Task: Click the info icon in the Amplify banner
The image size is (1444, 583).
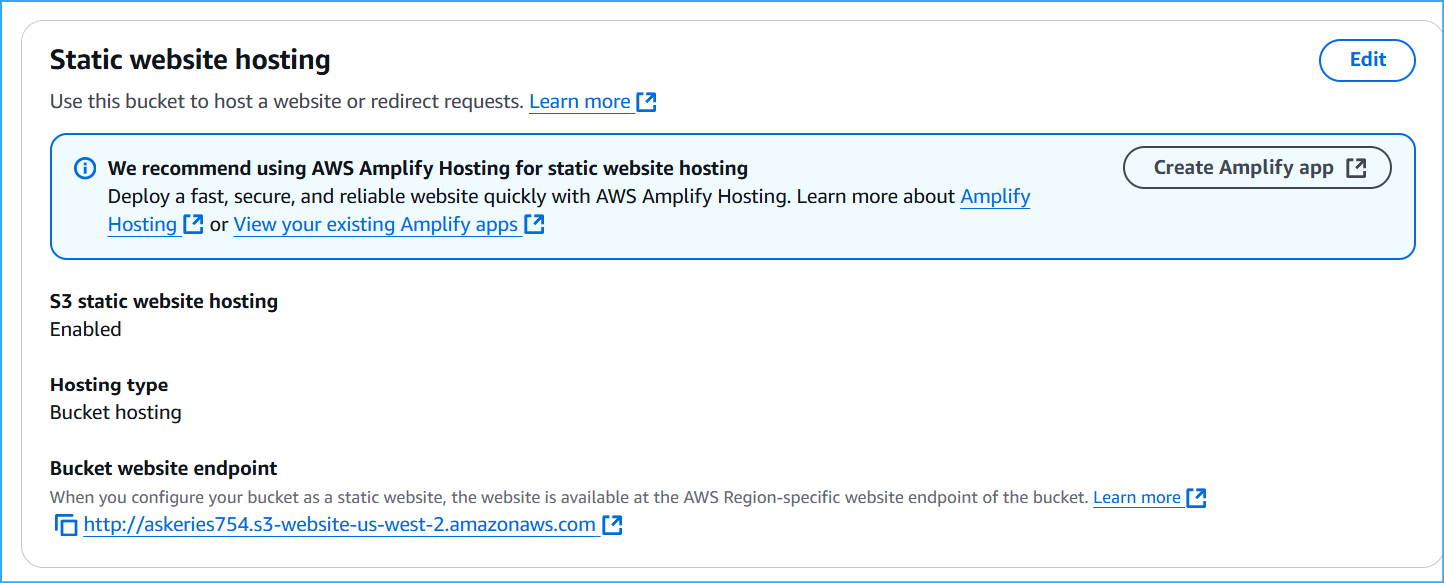Action: (83, 167)
